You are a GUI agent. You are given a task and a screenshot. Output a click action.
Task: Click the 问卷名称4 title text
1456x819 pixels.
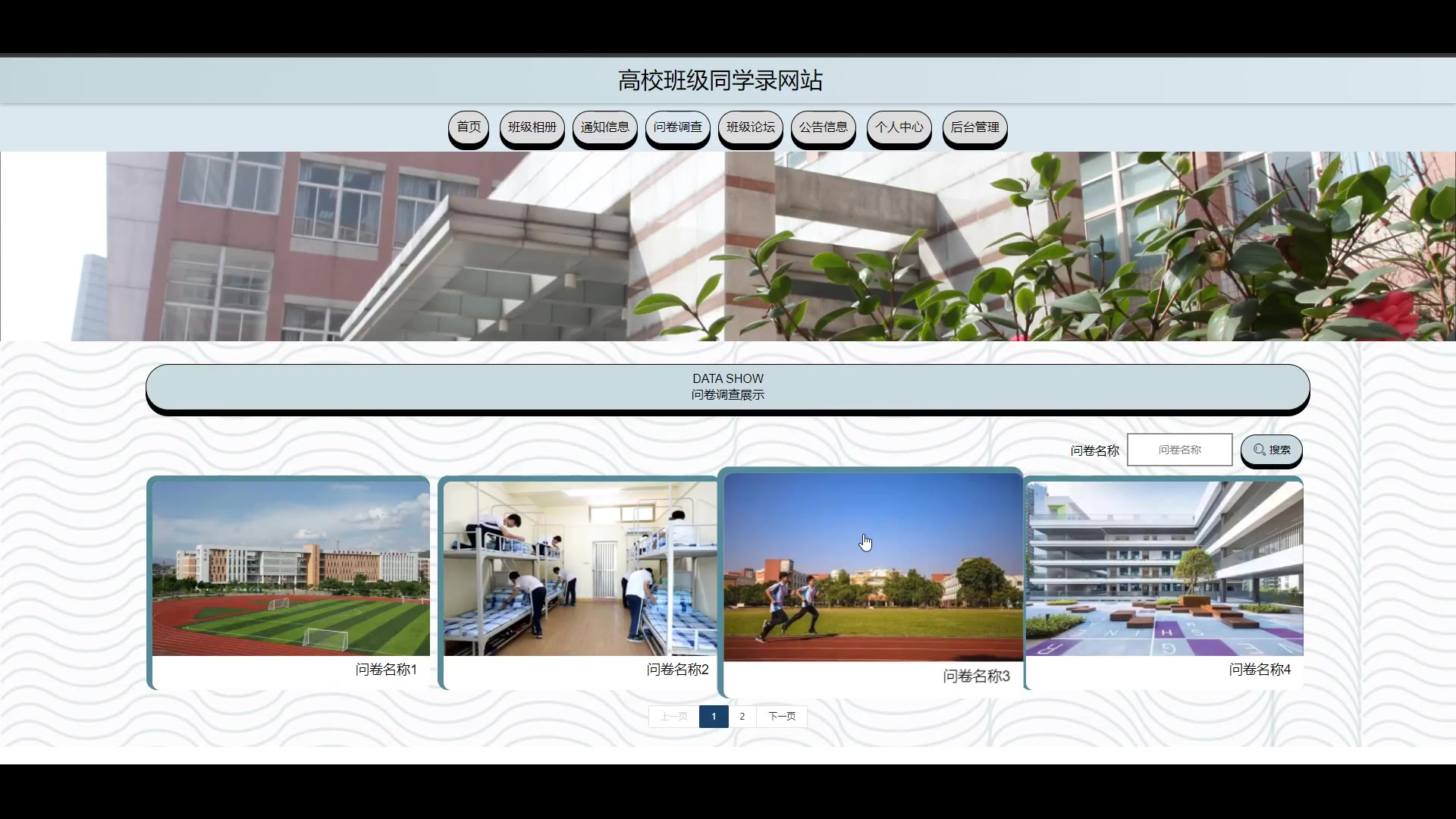click(x=1260, y=670)
